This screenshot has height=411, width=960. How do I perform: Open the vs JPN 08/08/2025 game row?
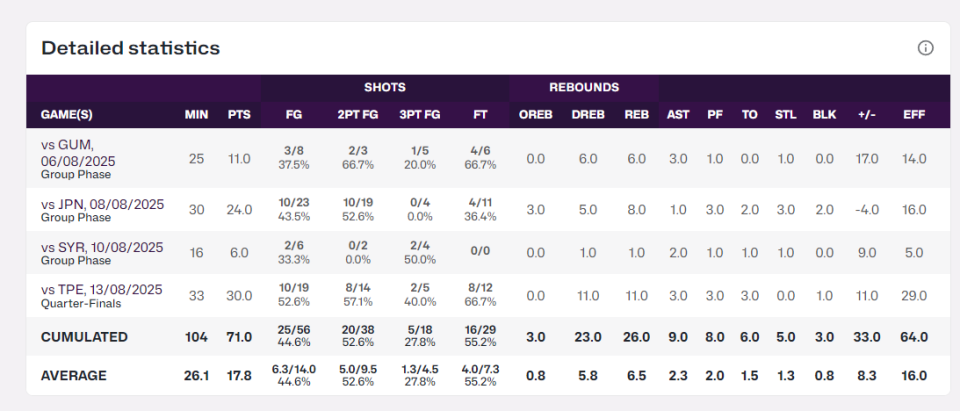[x=102, y=209]
